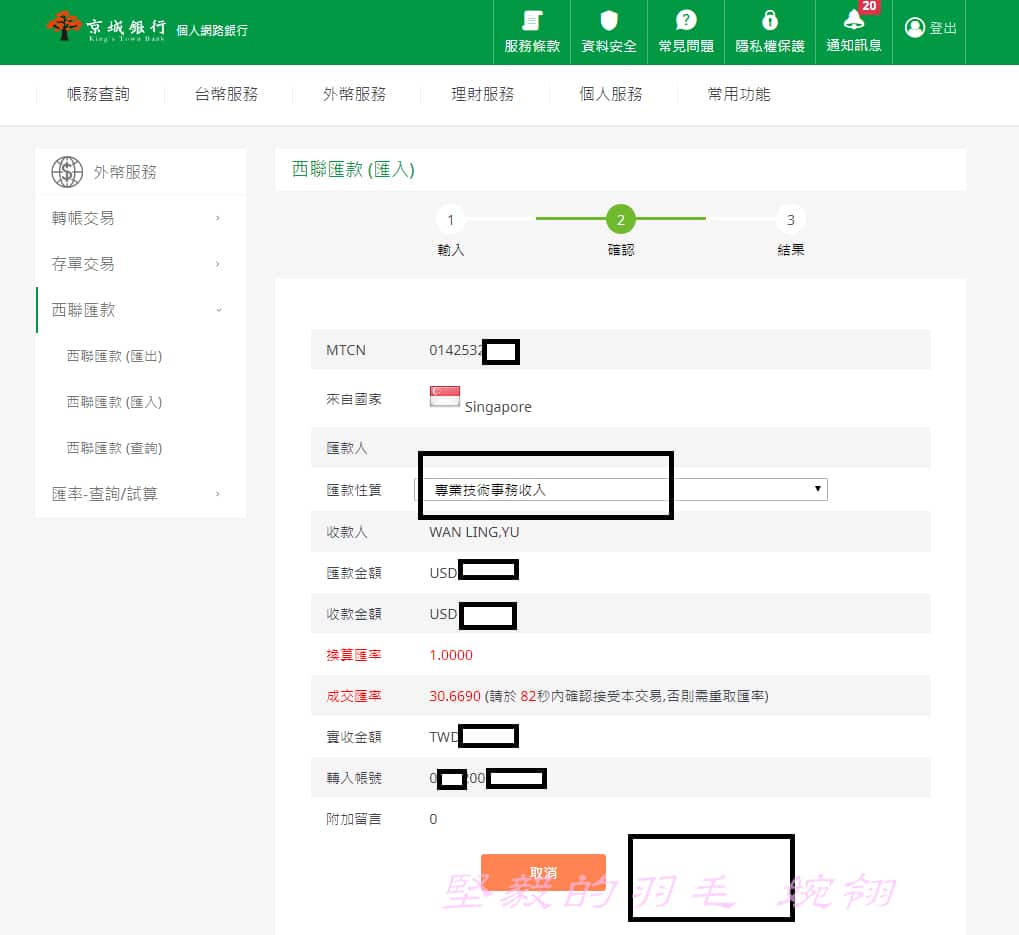1019x935 pixels.
Task: Click the King's Town Bank tree logo
Action: coord(65,27)
